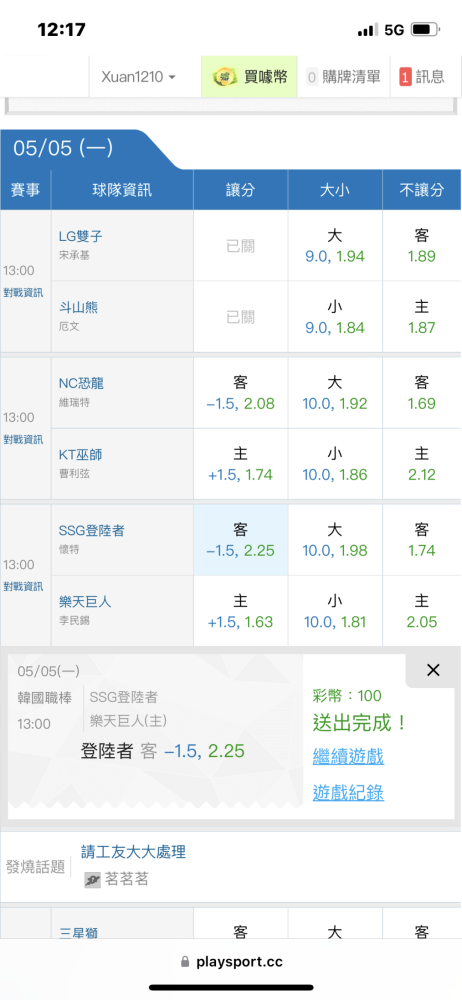Tap the author icon beside 茗茗茗

[x=93, y=880]
